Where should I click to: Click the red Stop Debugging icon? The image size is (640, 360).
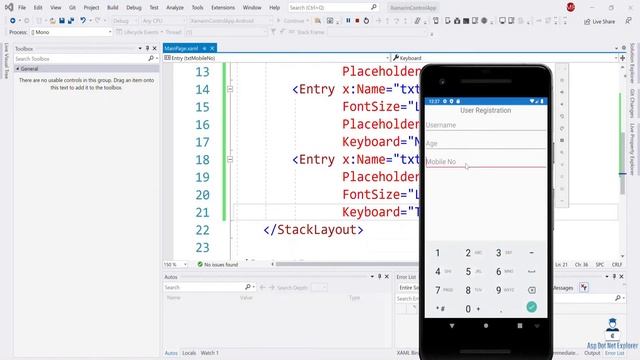click(357, 20)
